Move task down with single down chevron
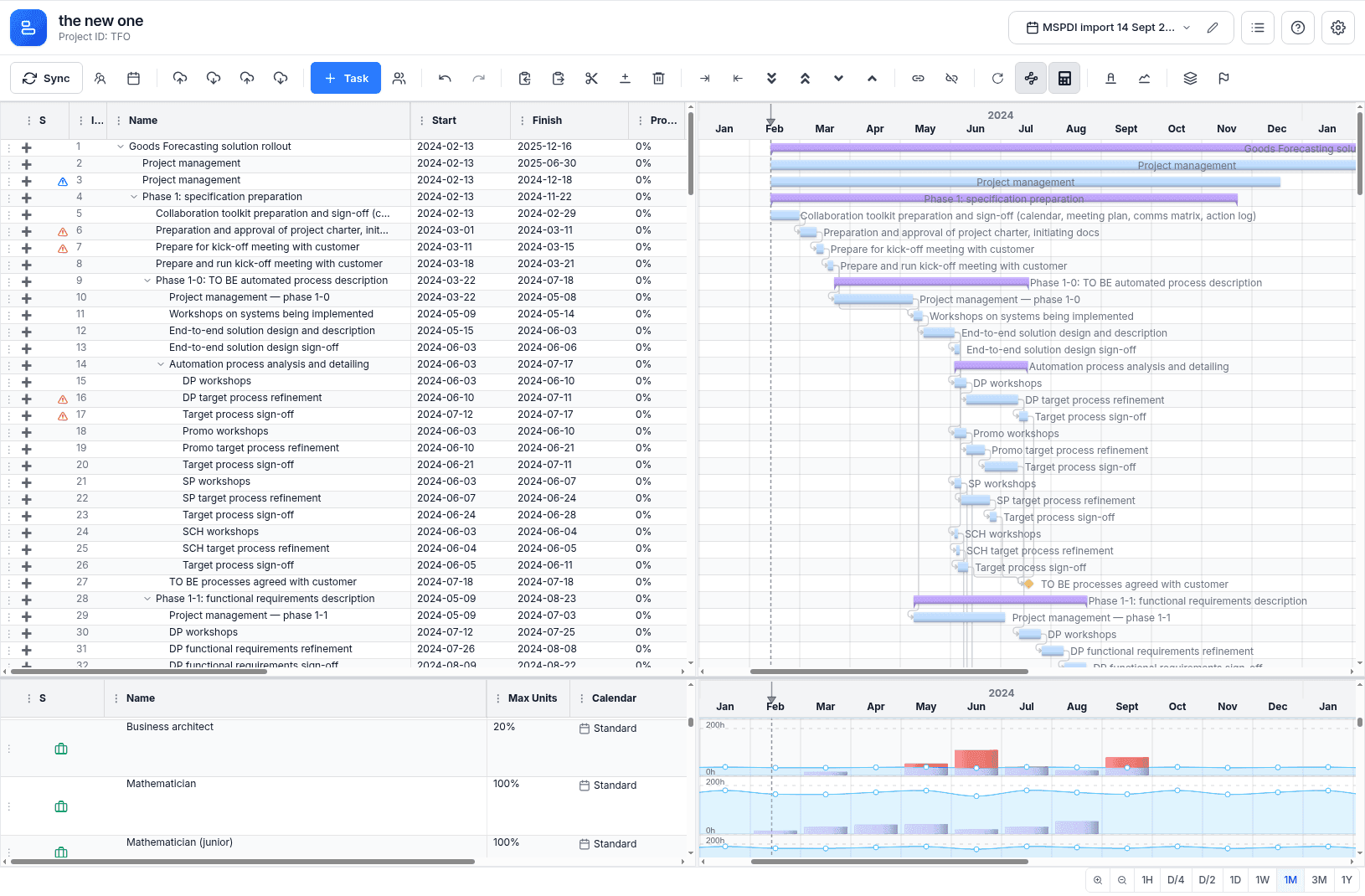 point(838,78)
